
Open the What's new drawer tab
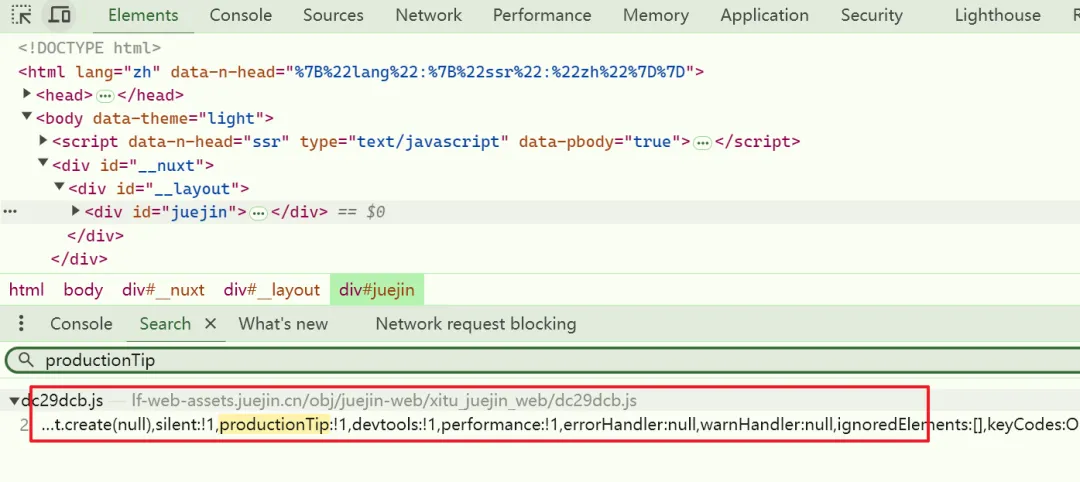(283, 324)
